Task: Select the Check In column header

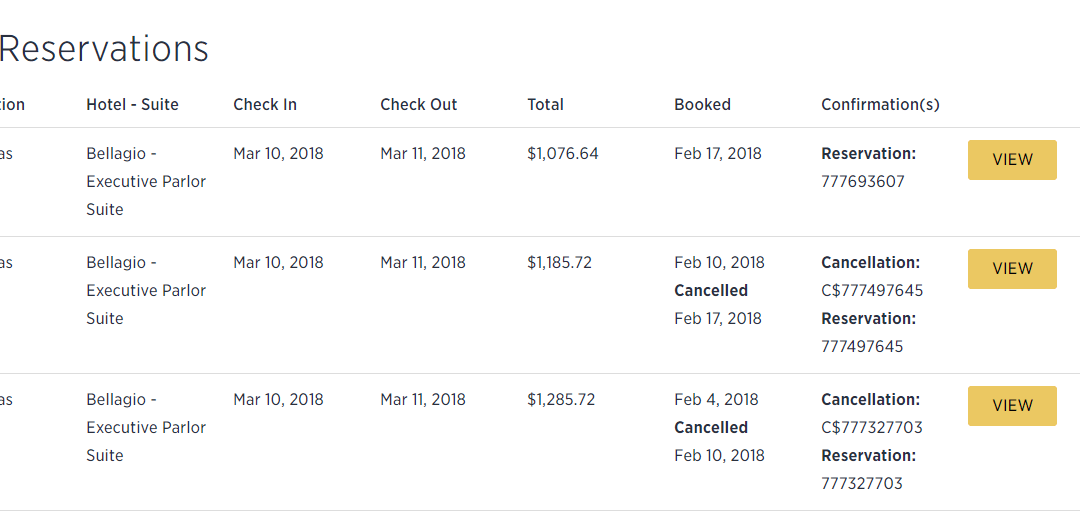Action: [265, 104]
